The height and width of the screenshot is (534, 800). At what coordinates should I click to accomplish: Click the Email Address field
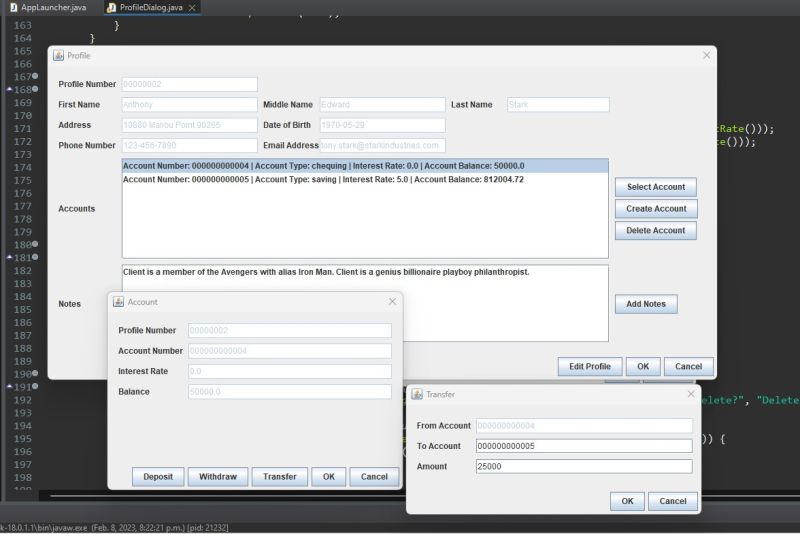point(382,145)
